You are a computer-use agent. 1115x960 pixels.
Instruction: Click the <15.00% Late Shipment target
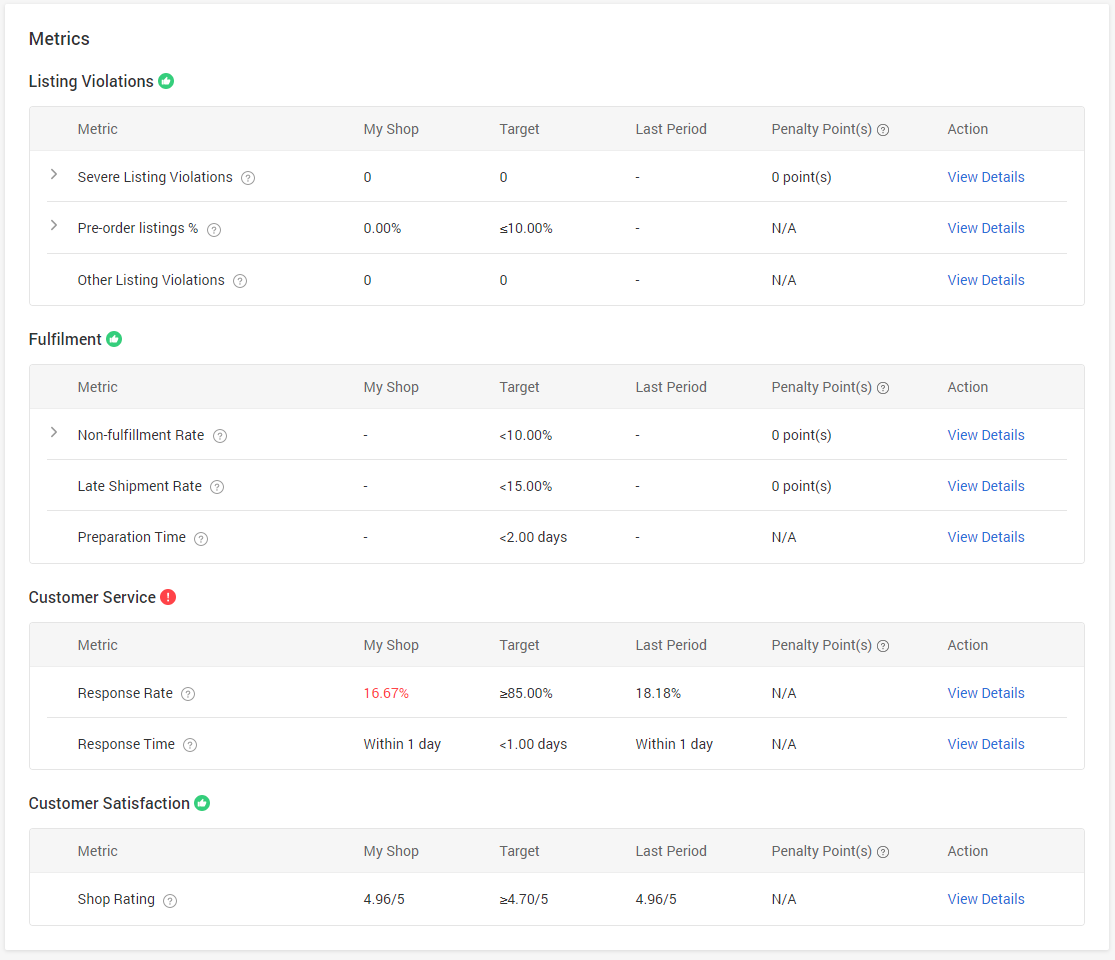click(x=526, y=486)
